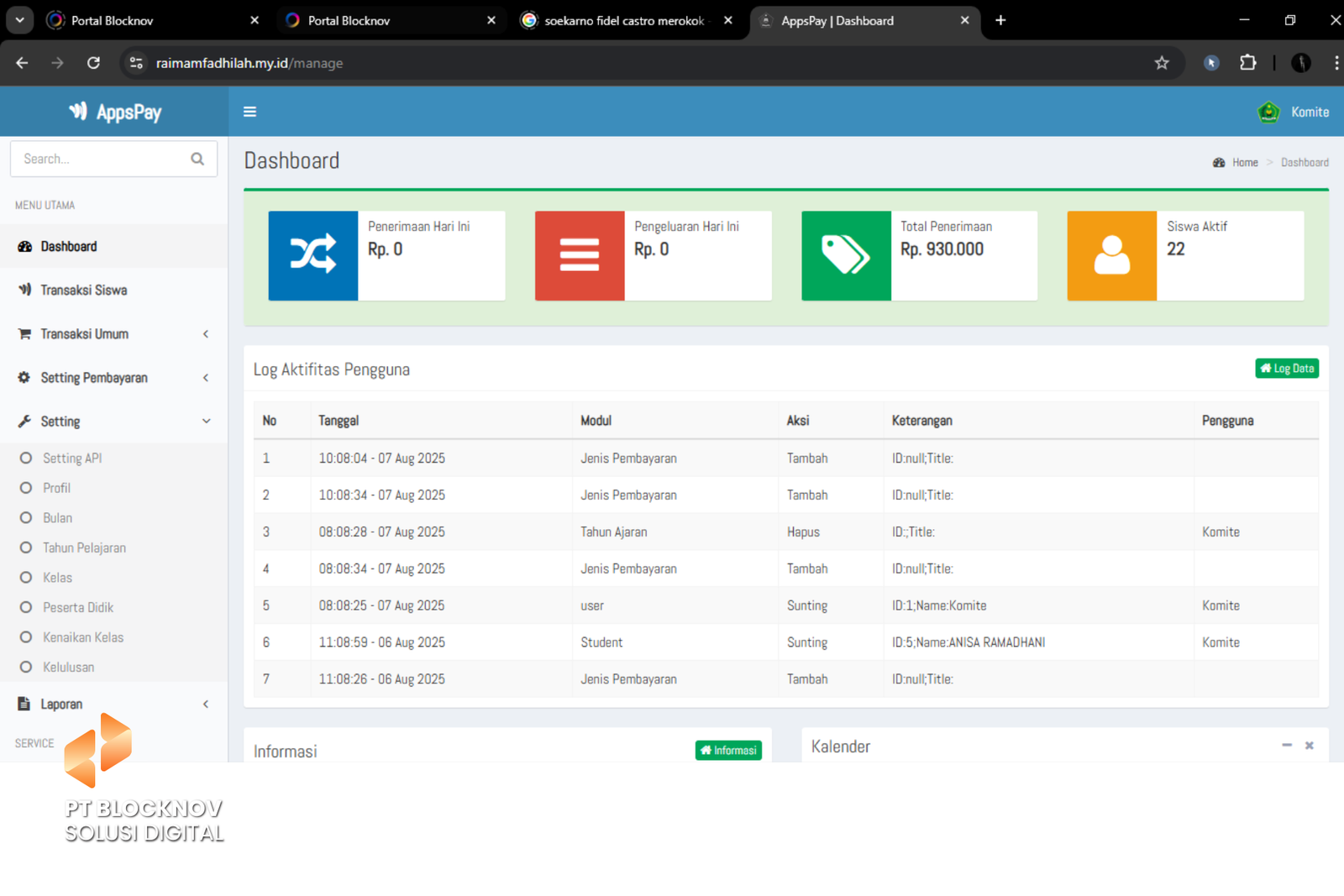Open Transaksi Siswa from the sidebar
Screen dimensions: 1344x896
(84, 291)
